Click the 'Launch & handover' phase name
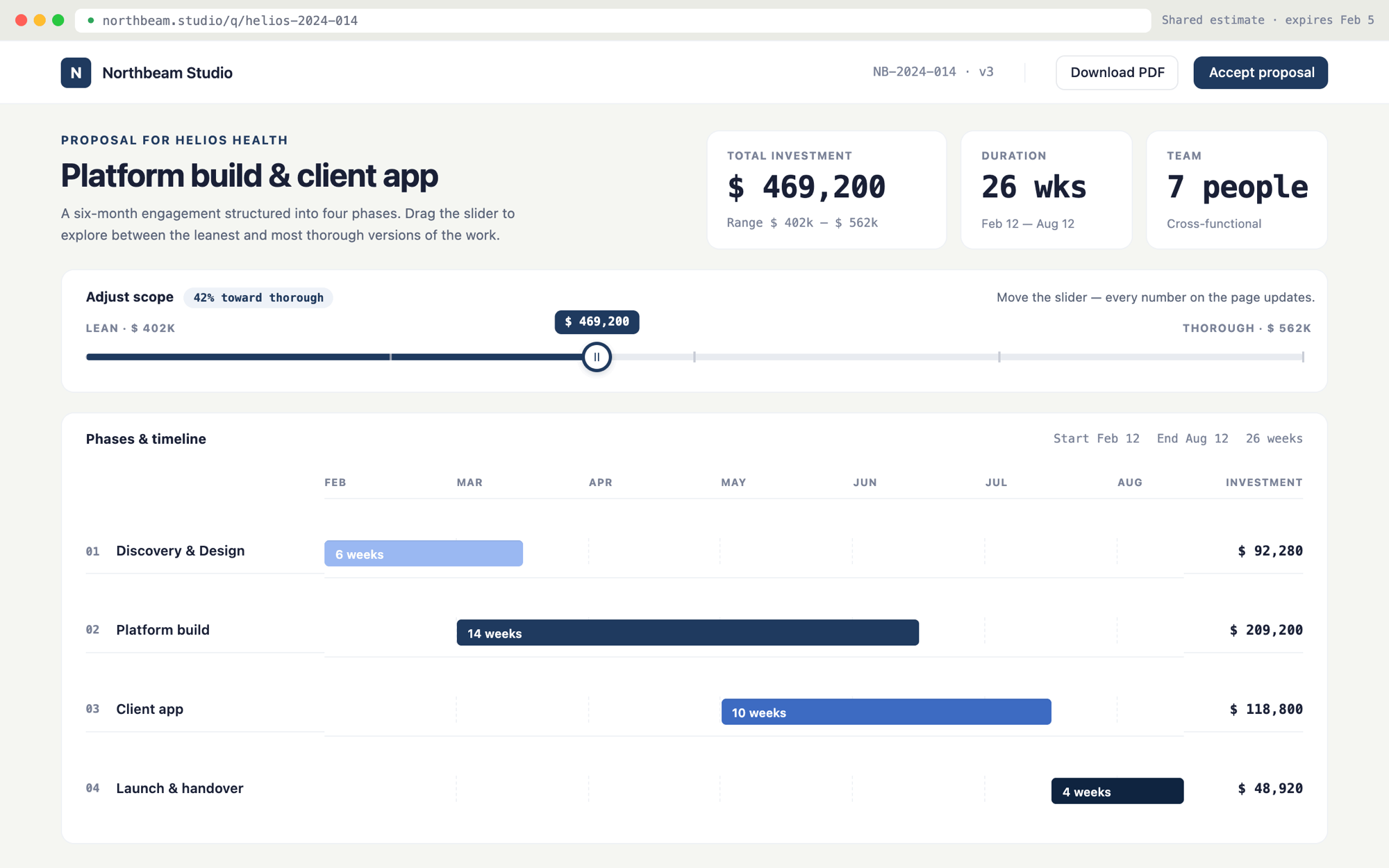 point(180,788)
